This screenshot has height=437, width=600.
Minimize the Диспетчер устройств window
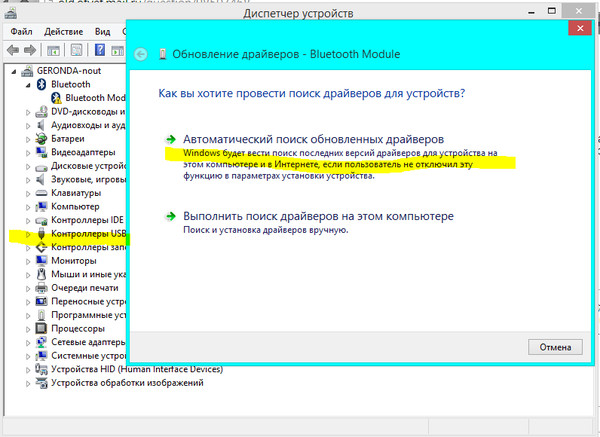(x=531, y=12)
